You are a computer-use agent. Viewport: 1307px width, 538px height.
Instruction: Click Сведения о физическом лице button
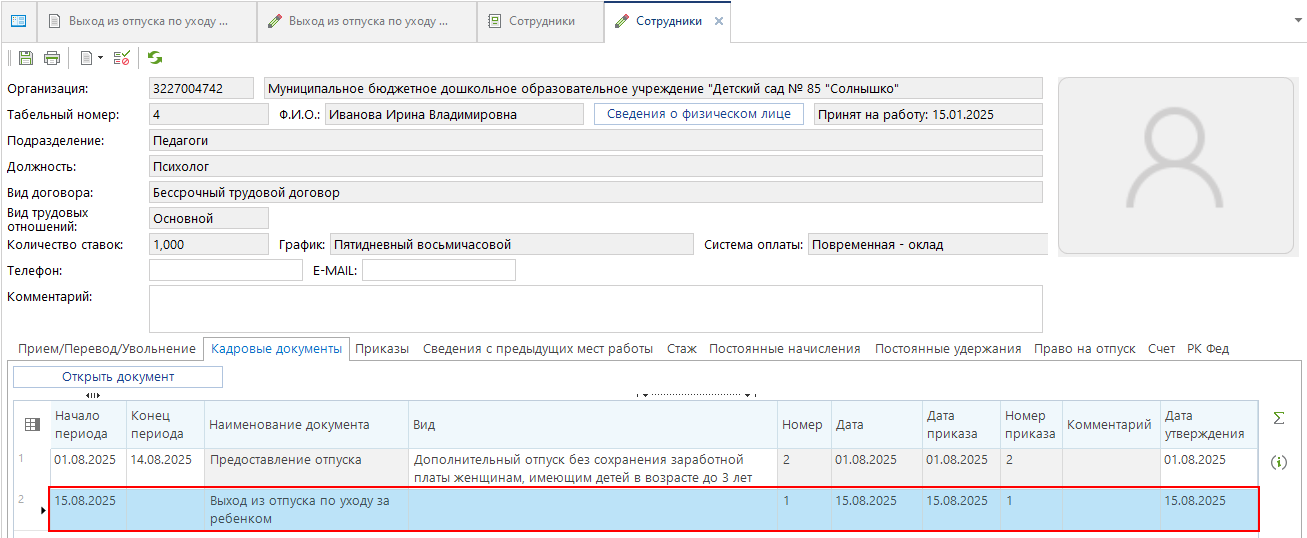pyautogui.click(x=699, y=114)
